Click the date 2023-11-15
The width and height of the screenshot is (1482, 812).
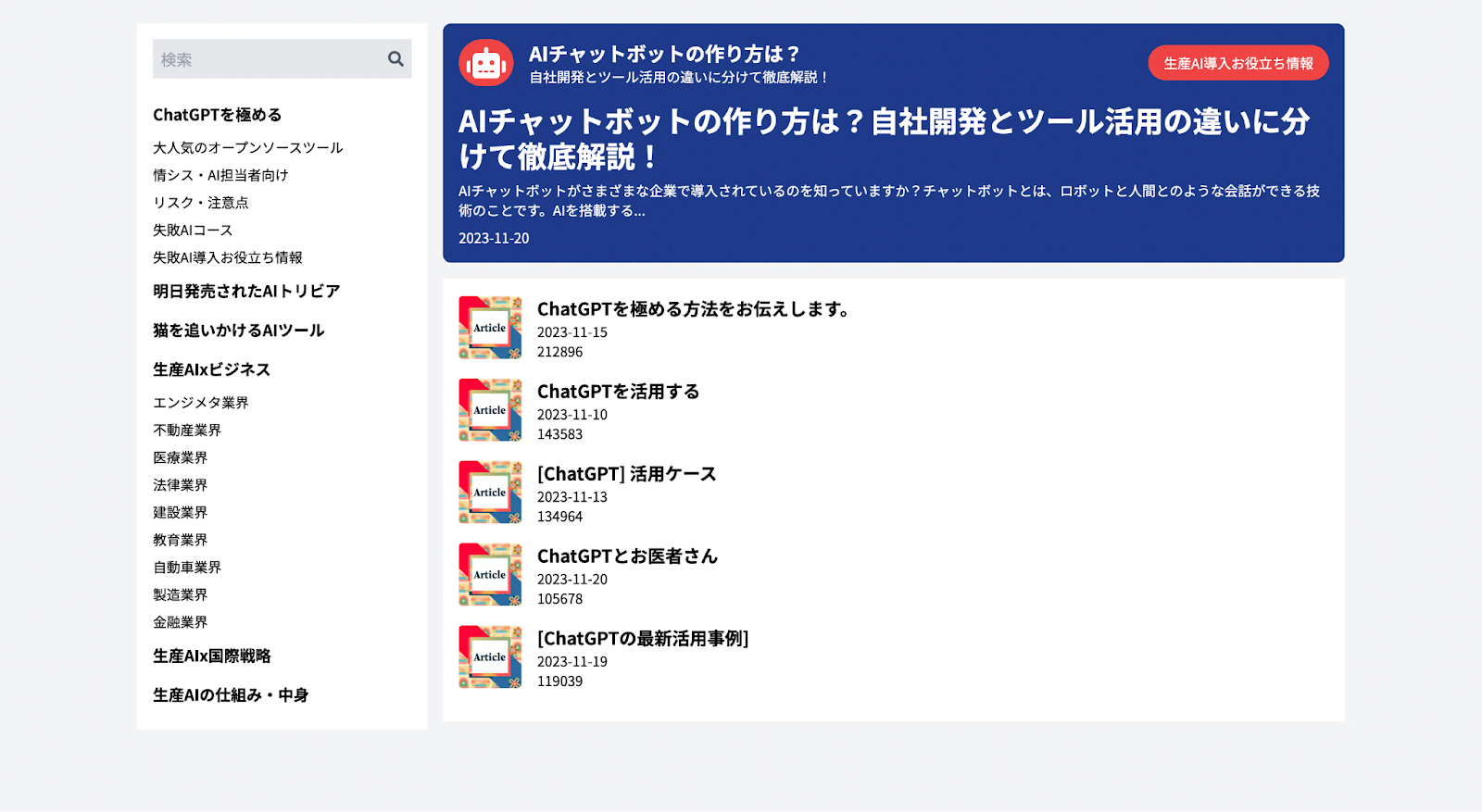click(x=572, y=332)
